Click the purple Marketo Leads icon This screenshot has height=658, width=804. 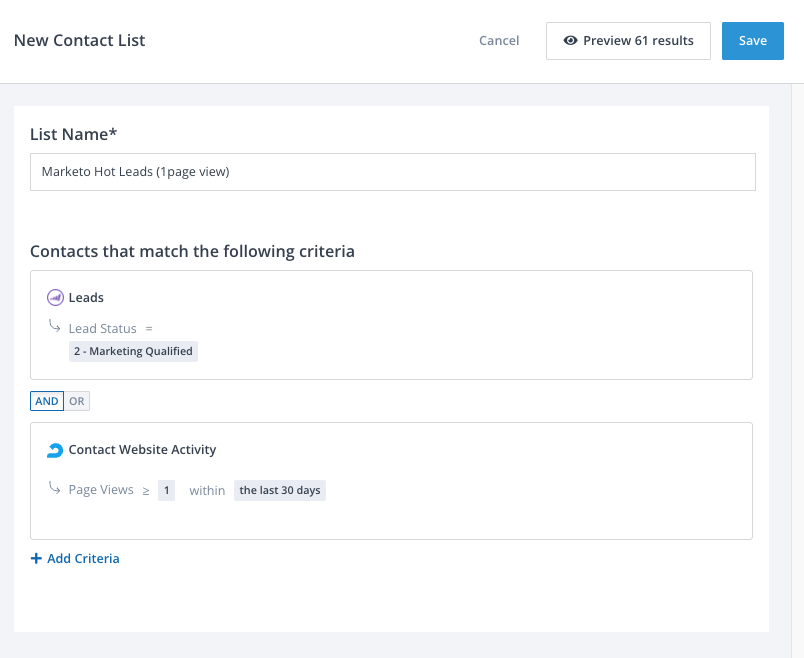pos(55,297)
